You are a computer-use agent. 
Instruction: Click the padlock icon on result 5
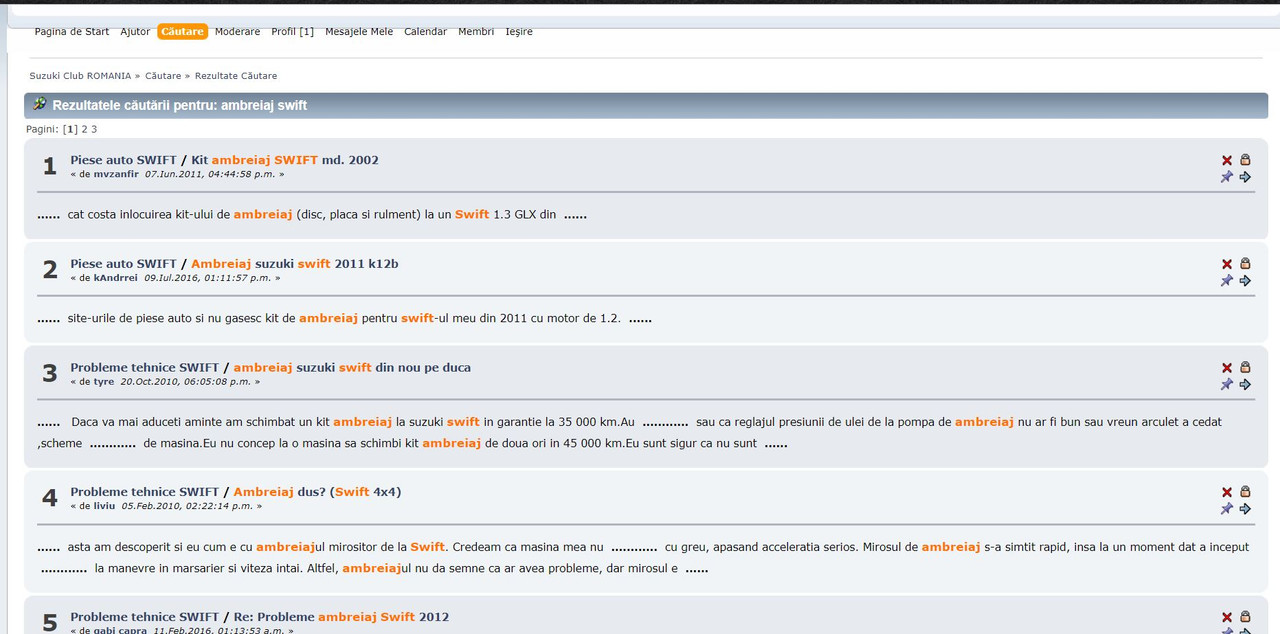(x=1245, y=616)
